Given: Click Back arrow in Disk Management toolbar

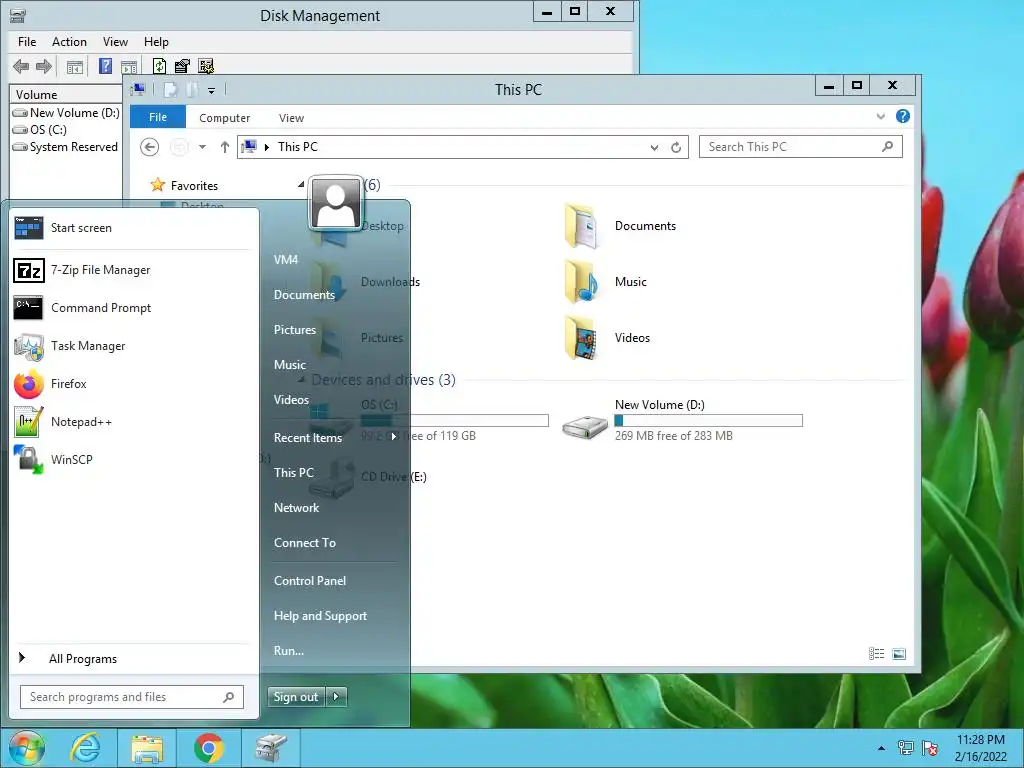Looking at the screenshot, I should pos(21,66).
